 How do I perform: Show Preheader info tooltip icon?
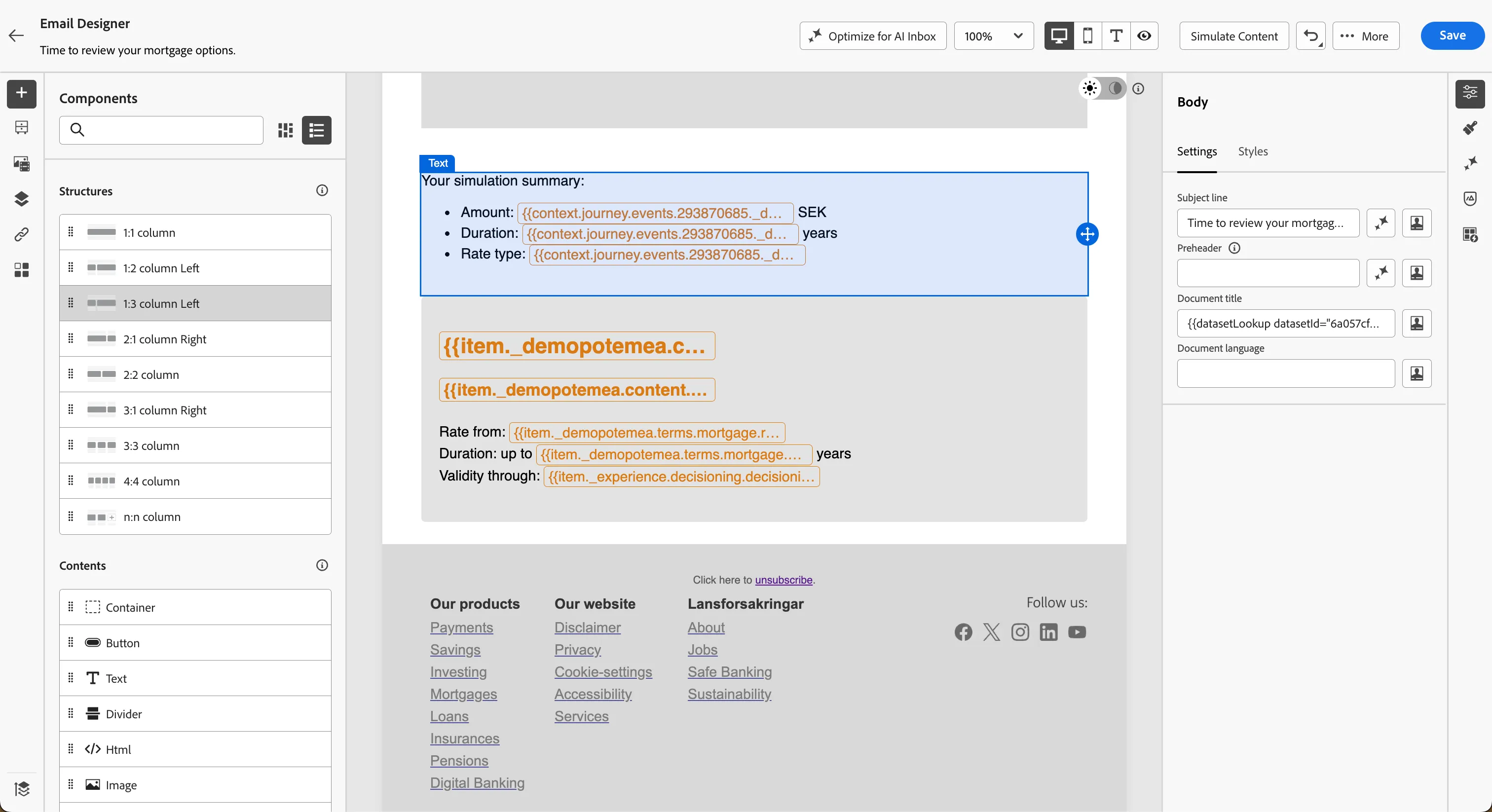(x=1234, y=248)
